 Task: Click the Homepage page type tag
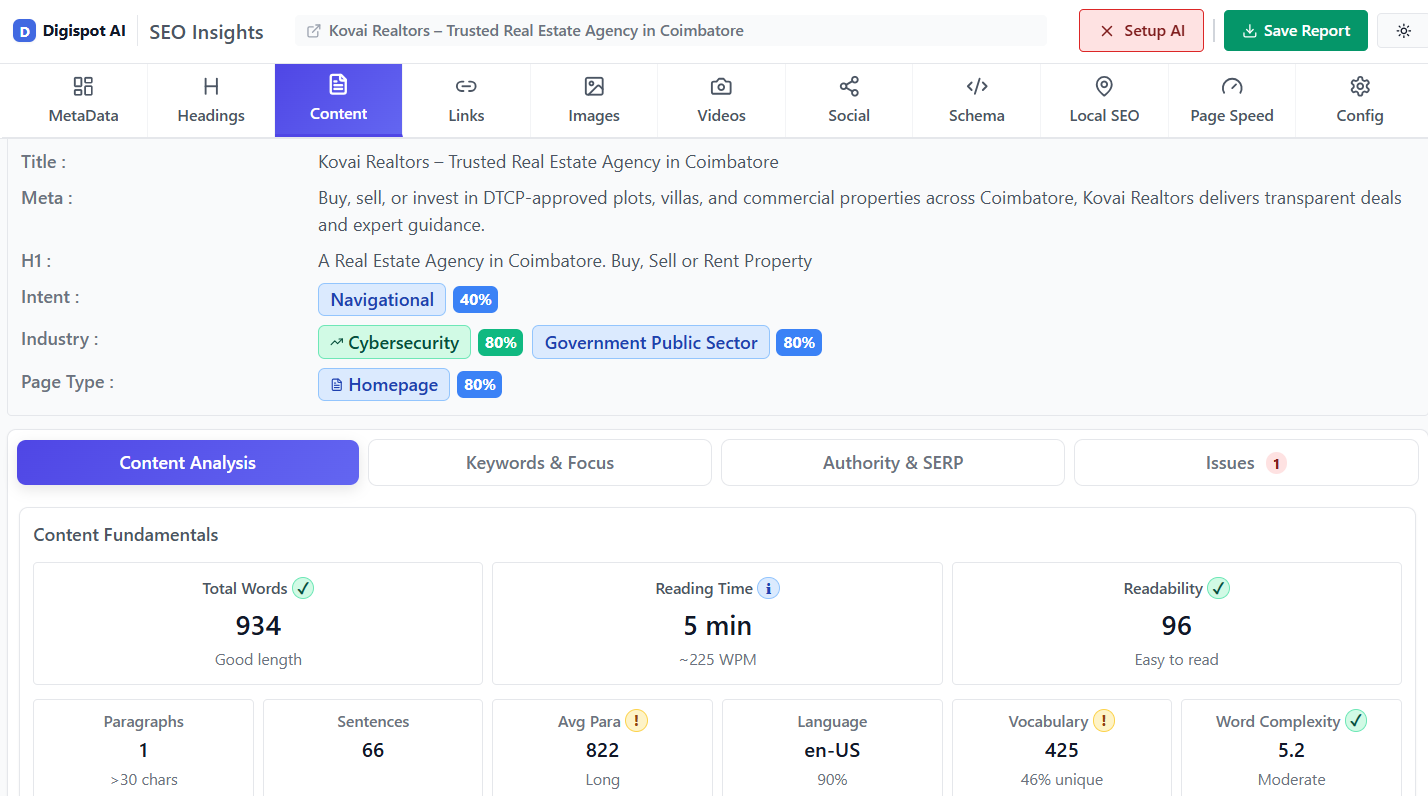[384, 385]
